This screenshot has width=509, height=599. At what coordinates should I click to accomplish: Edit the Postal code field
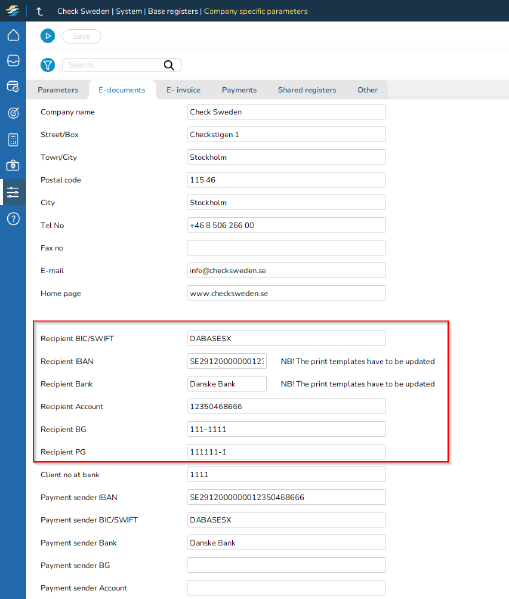(286, 180)
